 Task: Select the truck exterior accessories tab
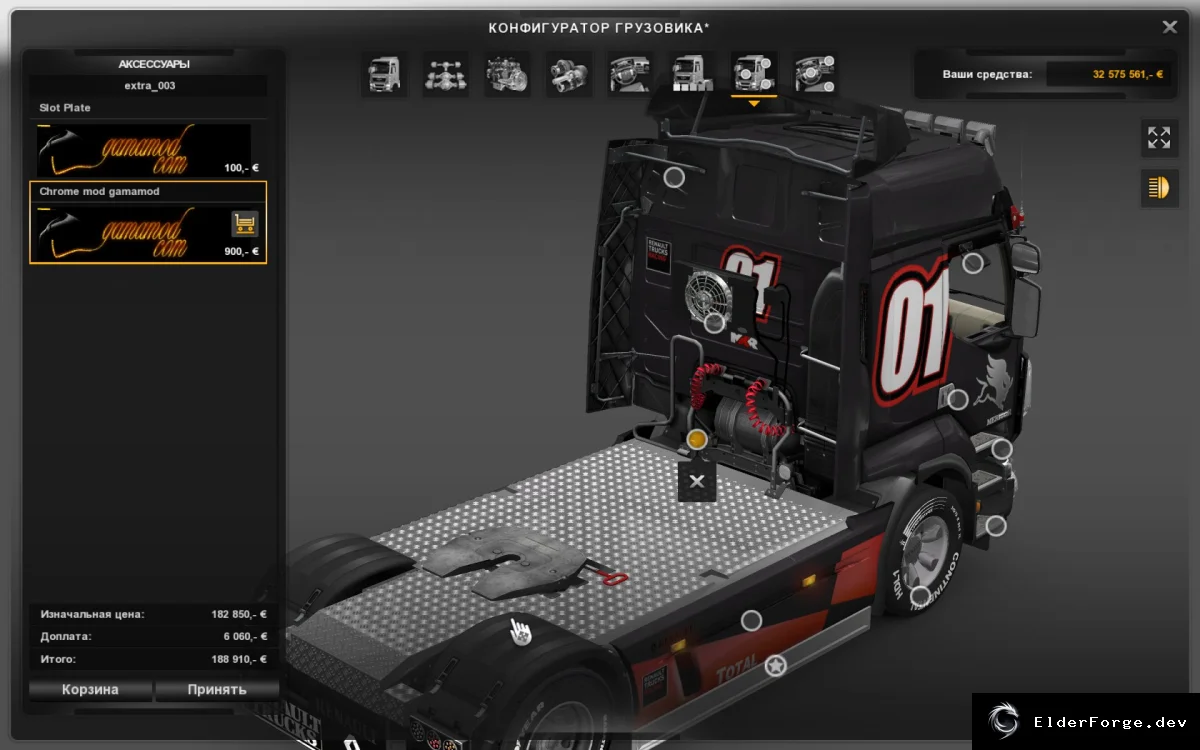755,75
